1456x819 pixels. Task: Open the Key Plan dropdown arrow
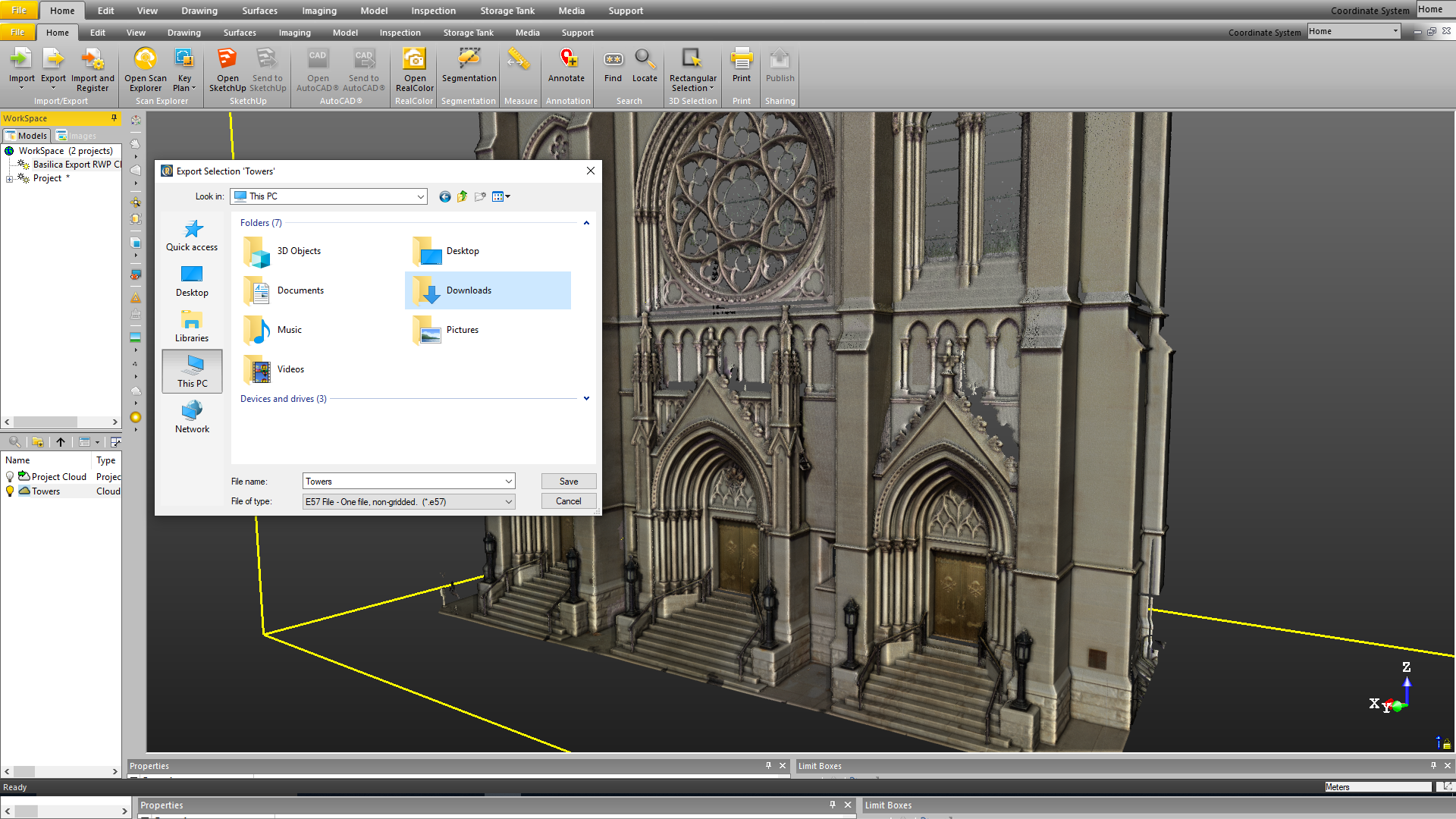coord(194,89)
